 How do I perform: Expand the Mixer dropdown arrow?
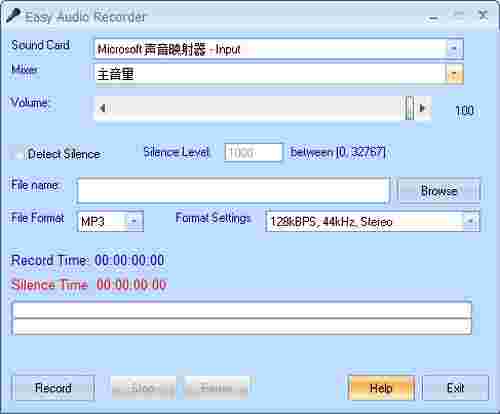click(454, 74)
